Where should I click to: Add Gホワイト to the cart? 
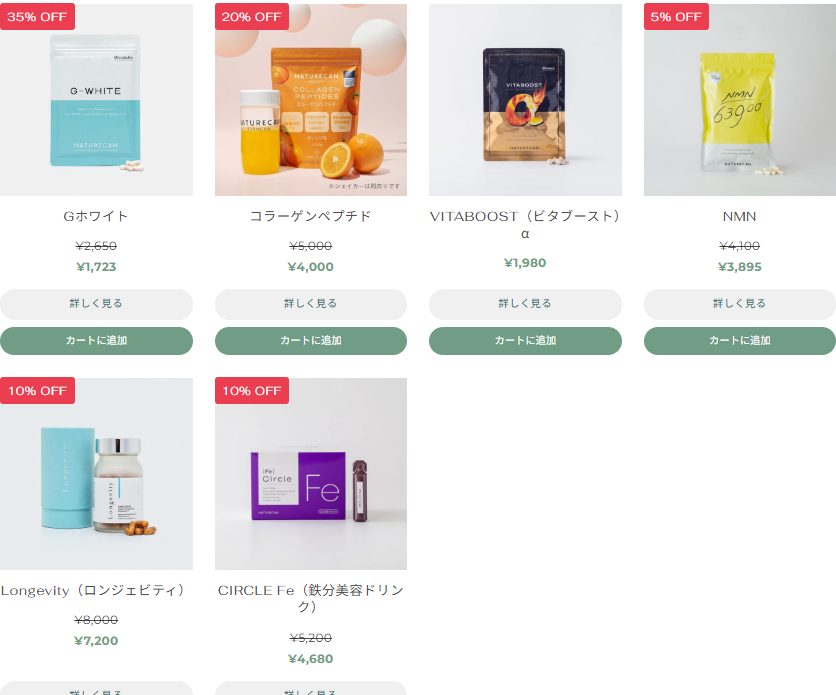97,341
